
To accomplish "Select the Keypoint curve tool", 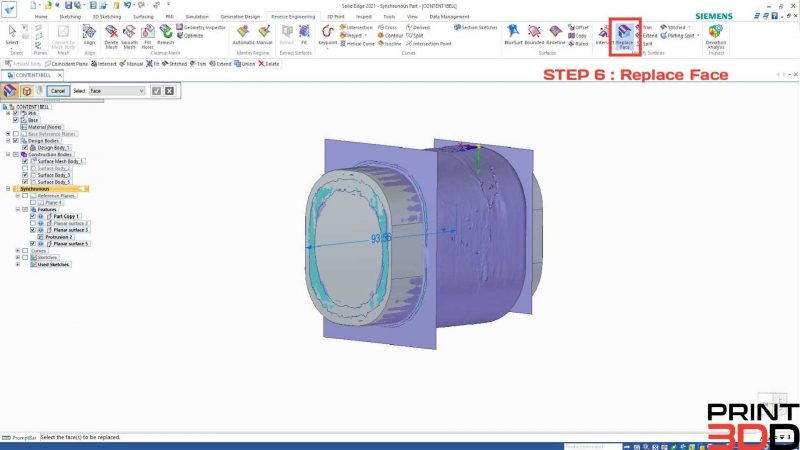I will click(328, 35).
